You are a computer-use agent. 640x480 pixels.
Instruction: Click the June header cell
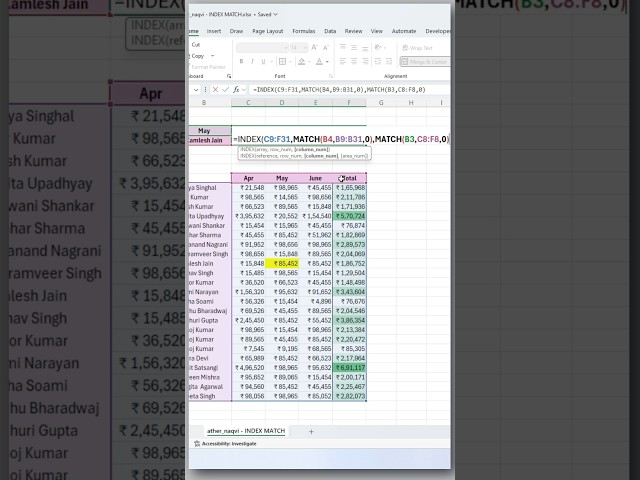pyautogui.click(x=316, y=178)
